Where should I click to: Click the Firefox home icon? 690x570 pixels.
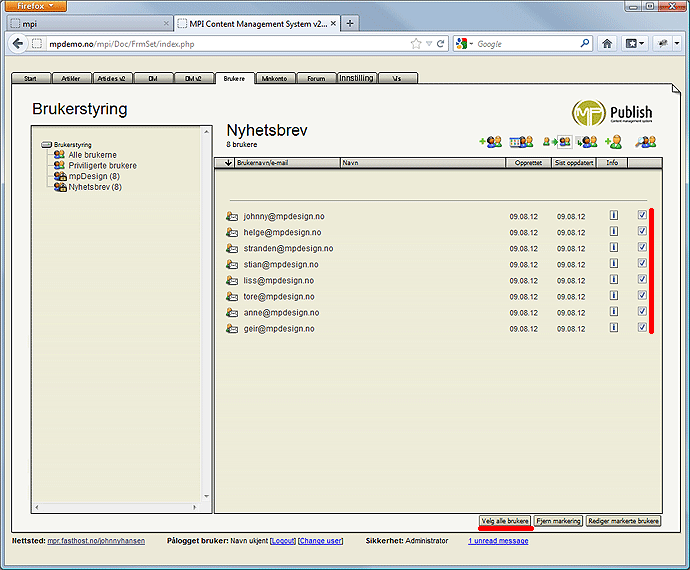coord(607,44)
